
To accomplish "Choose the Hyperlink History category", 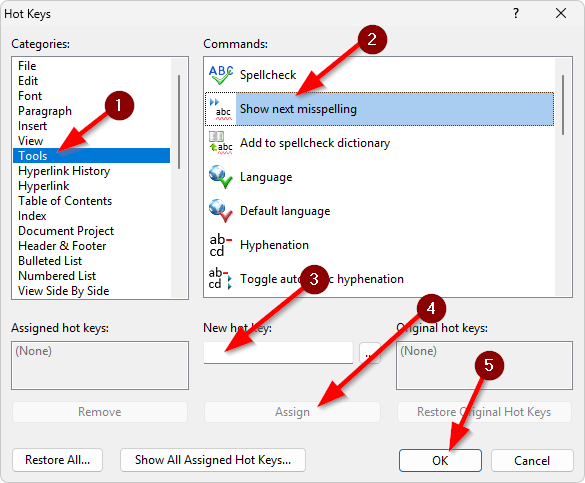I will coord(64,171).
